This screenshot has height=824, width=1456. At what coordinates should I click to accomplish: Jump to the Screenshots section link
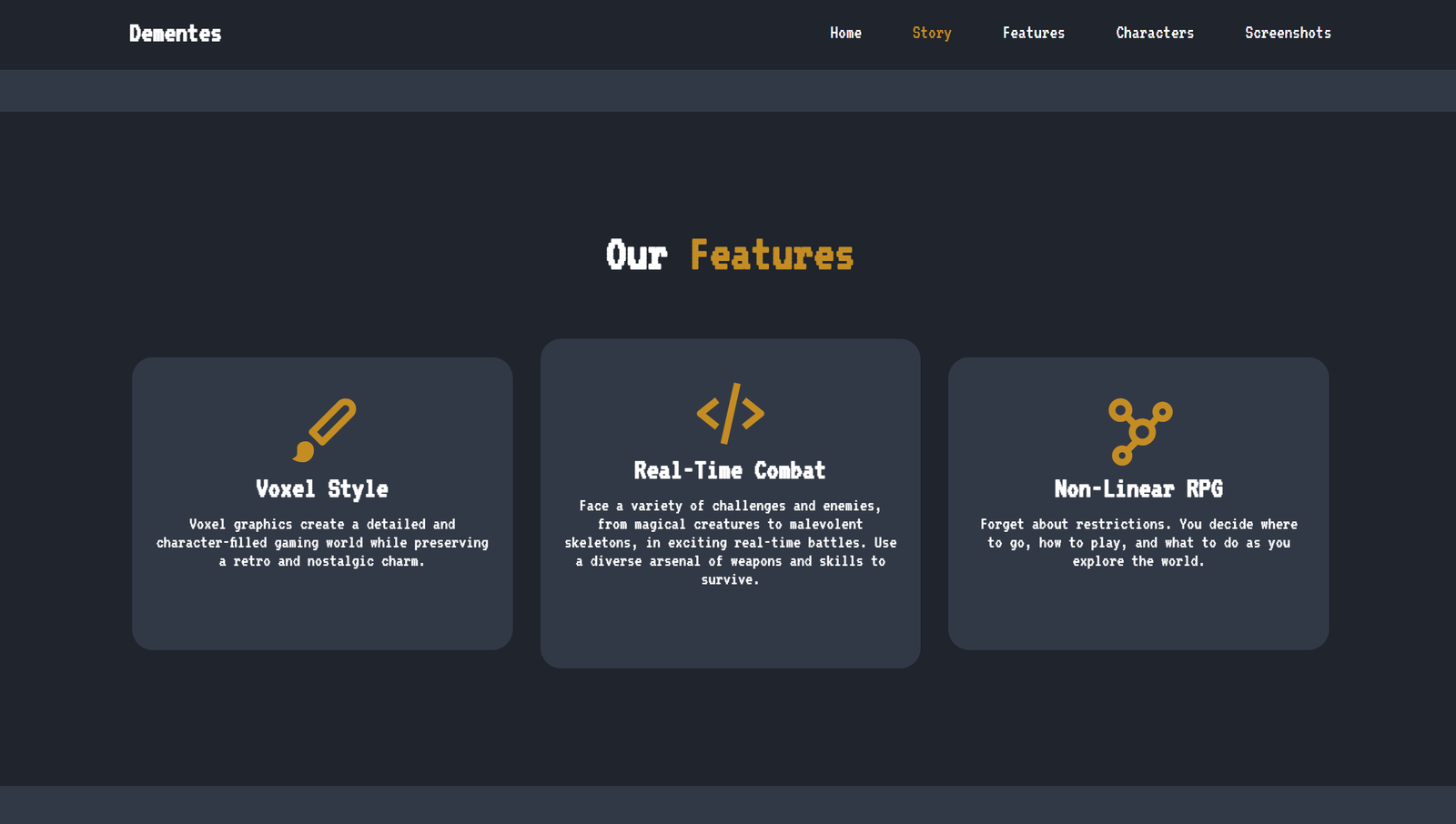click(1288, 33)
